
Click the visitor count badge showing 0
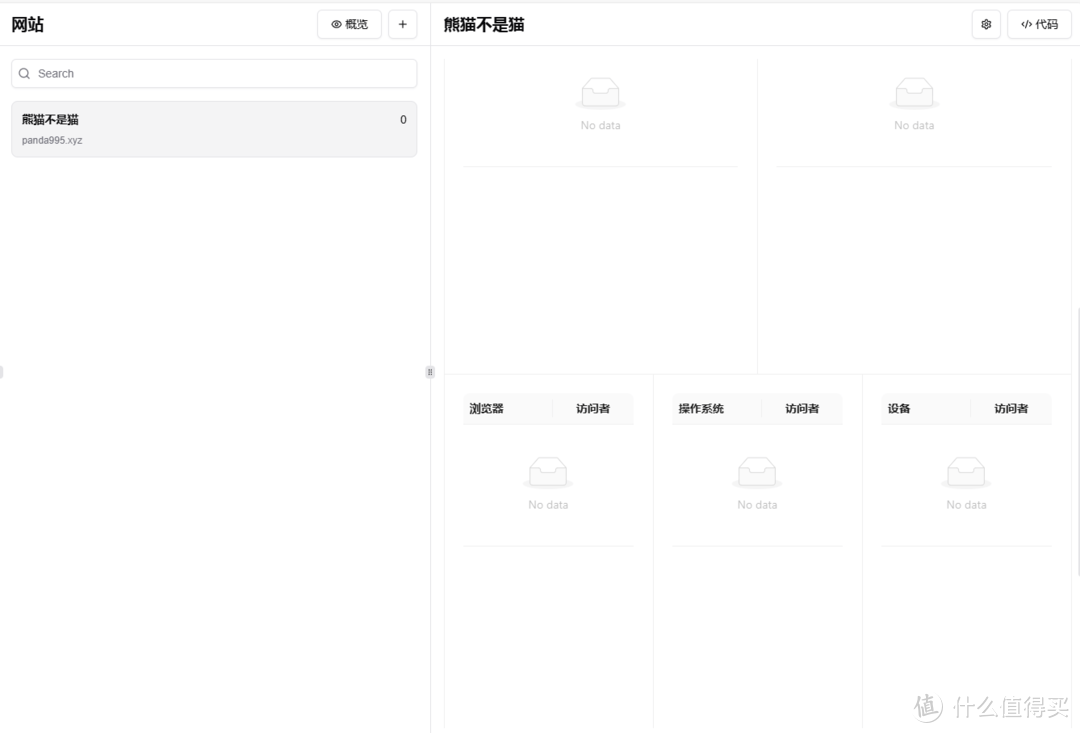(403, 119)
